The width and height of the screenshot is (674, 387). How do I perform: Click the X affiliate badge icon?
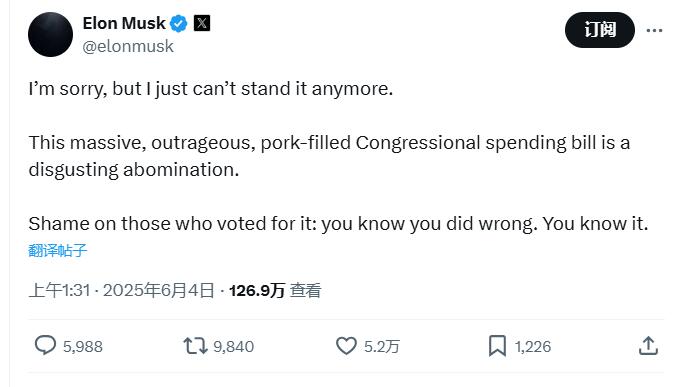coord(202,23)
